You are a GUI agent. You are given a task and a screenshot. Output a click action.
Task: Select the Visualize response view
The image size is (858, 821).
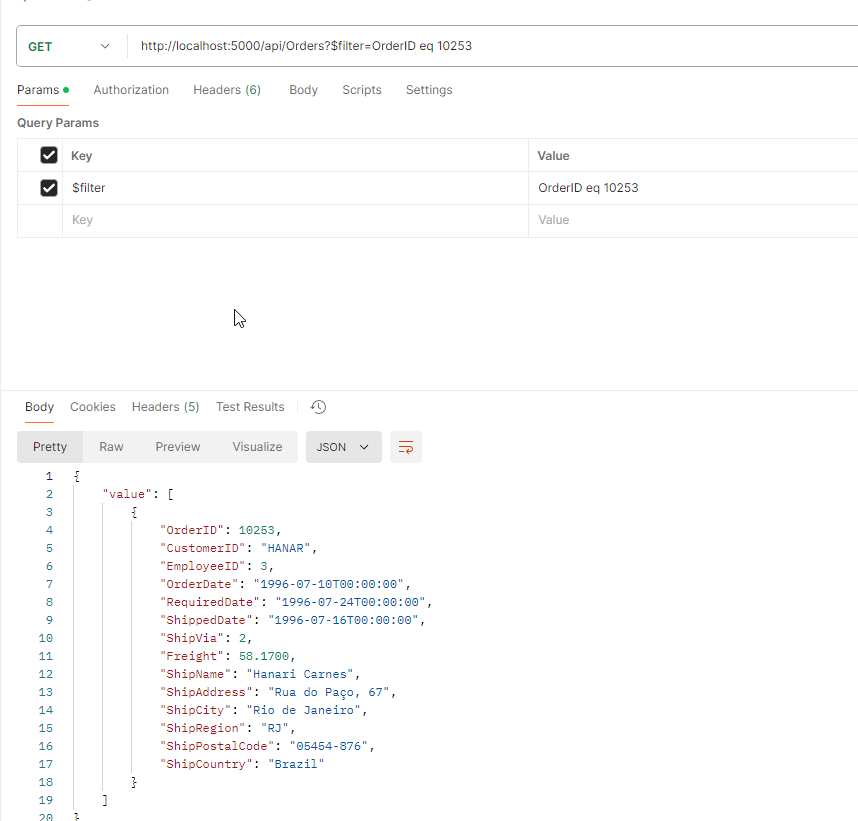coord(257,447)
